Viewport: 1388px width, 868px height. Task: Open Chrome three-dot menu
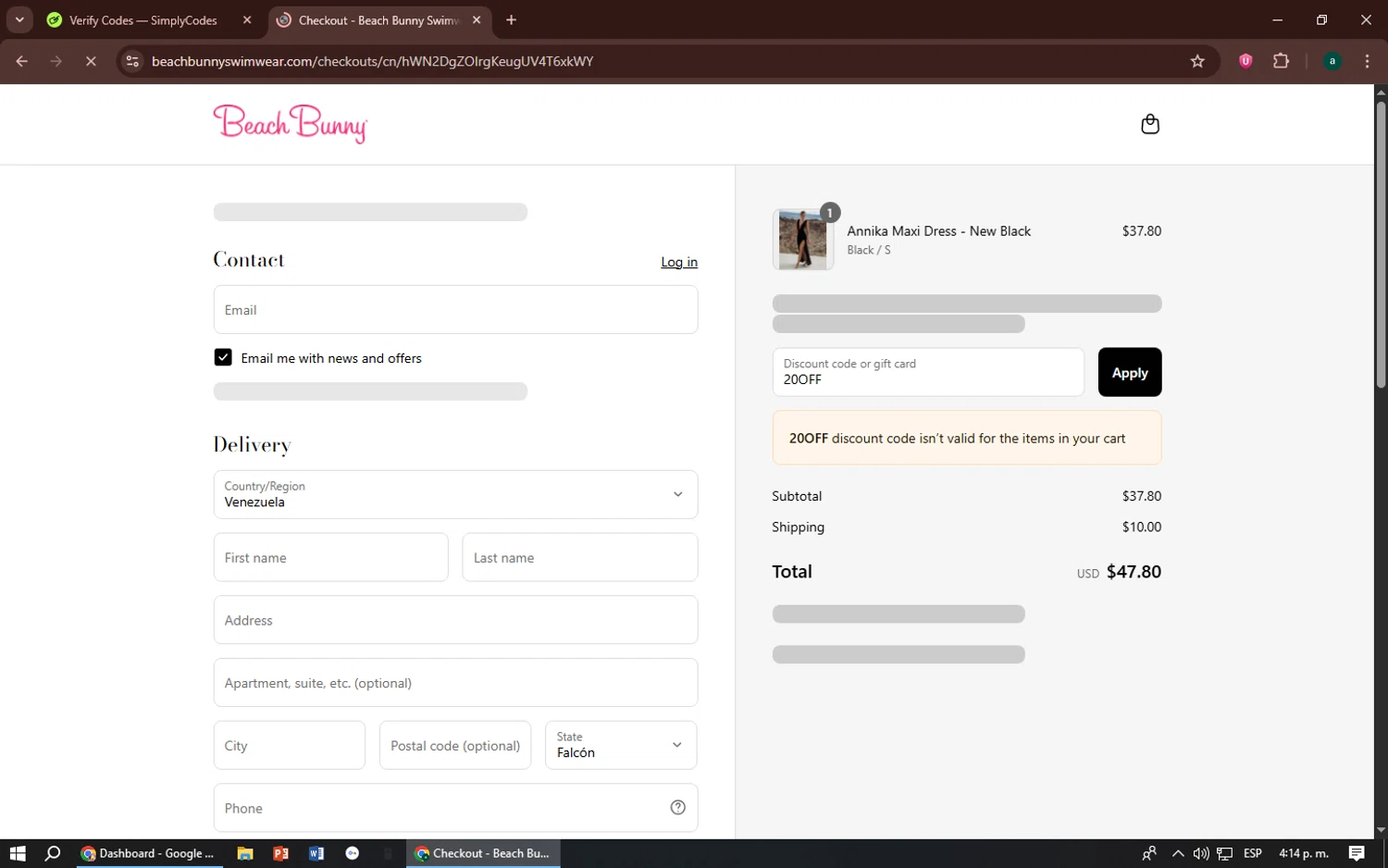[x=1367, y=61]
